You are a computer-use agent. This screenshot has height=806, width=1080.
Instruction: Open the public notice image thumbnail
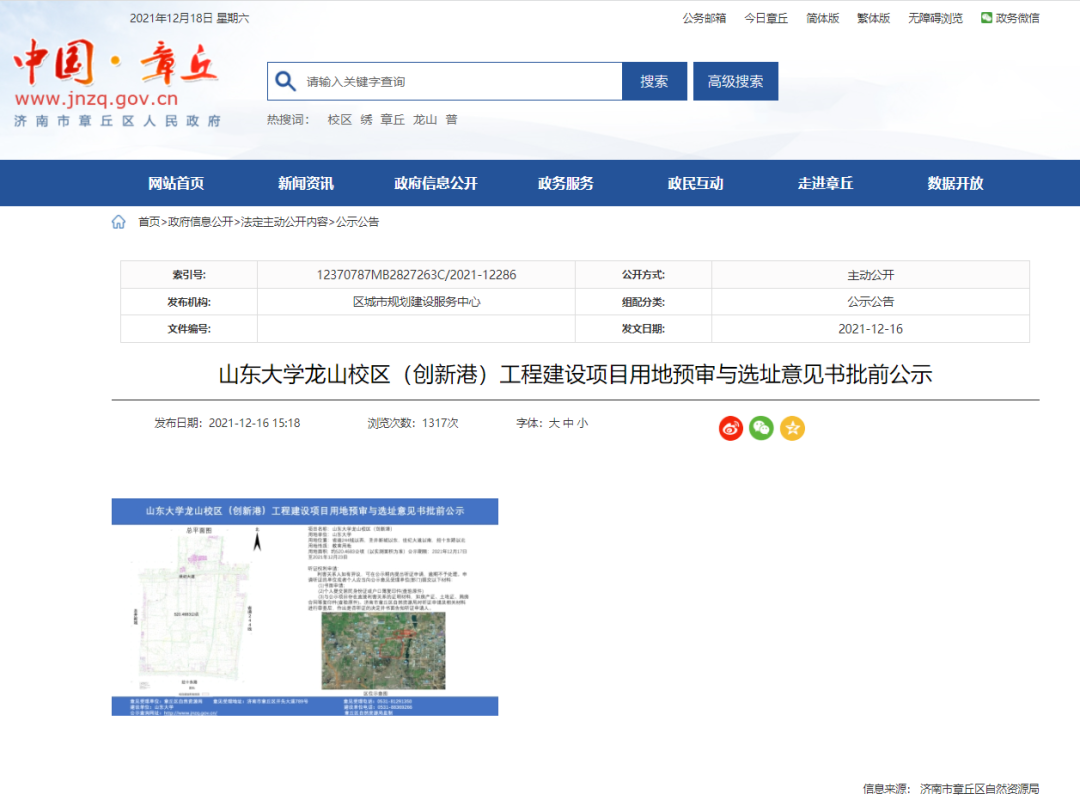(x=305, y=607)
